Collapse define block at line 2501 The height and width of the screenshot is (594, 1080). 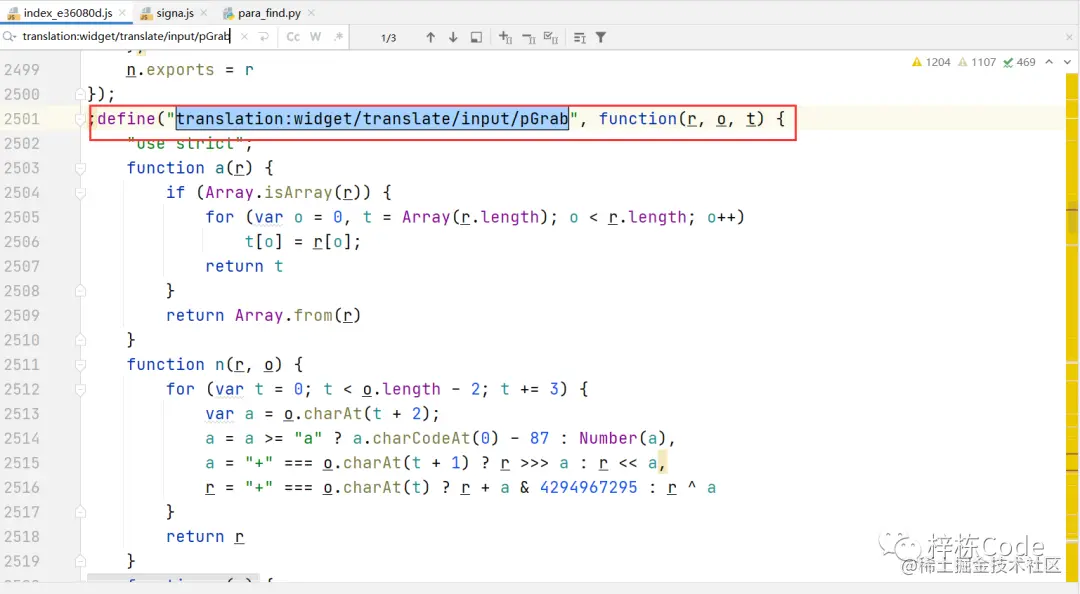[81, 119]
